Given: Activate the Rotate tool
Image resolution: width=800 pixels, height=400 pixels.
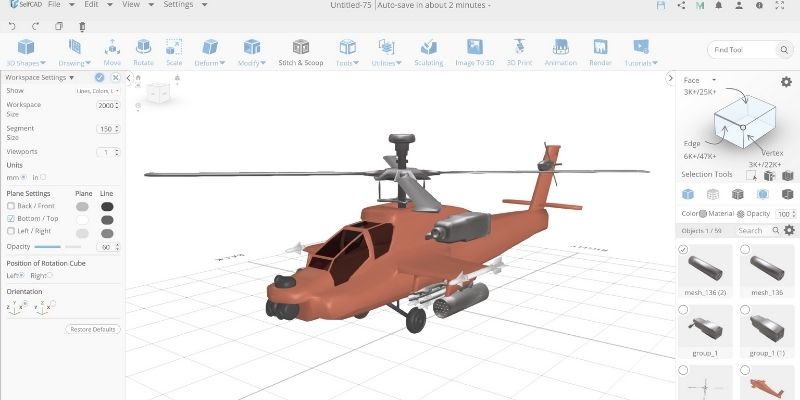Looking at the screenshot, I should pos(143,51).
